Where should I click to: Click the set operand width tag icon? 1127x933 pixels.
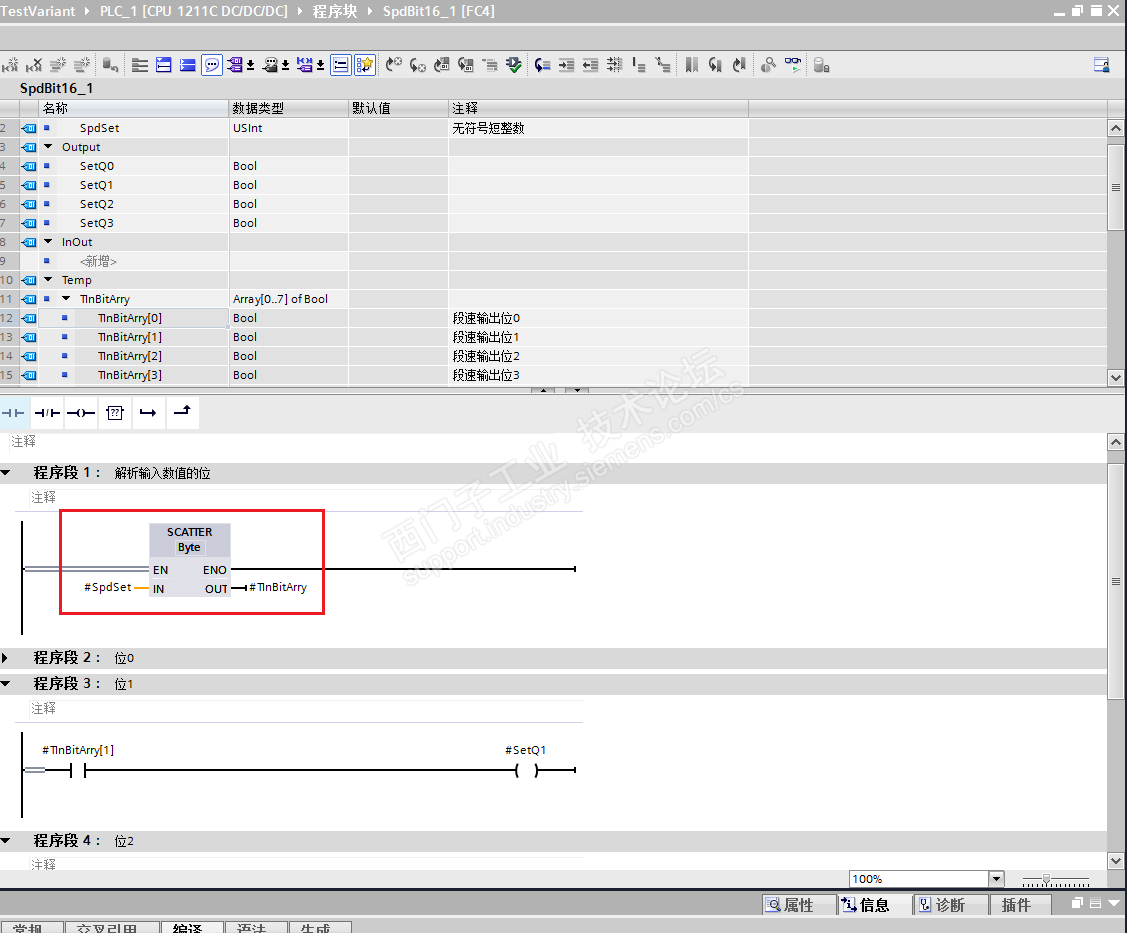click(x=305, y=65)
